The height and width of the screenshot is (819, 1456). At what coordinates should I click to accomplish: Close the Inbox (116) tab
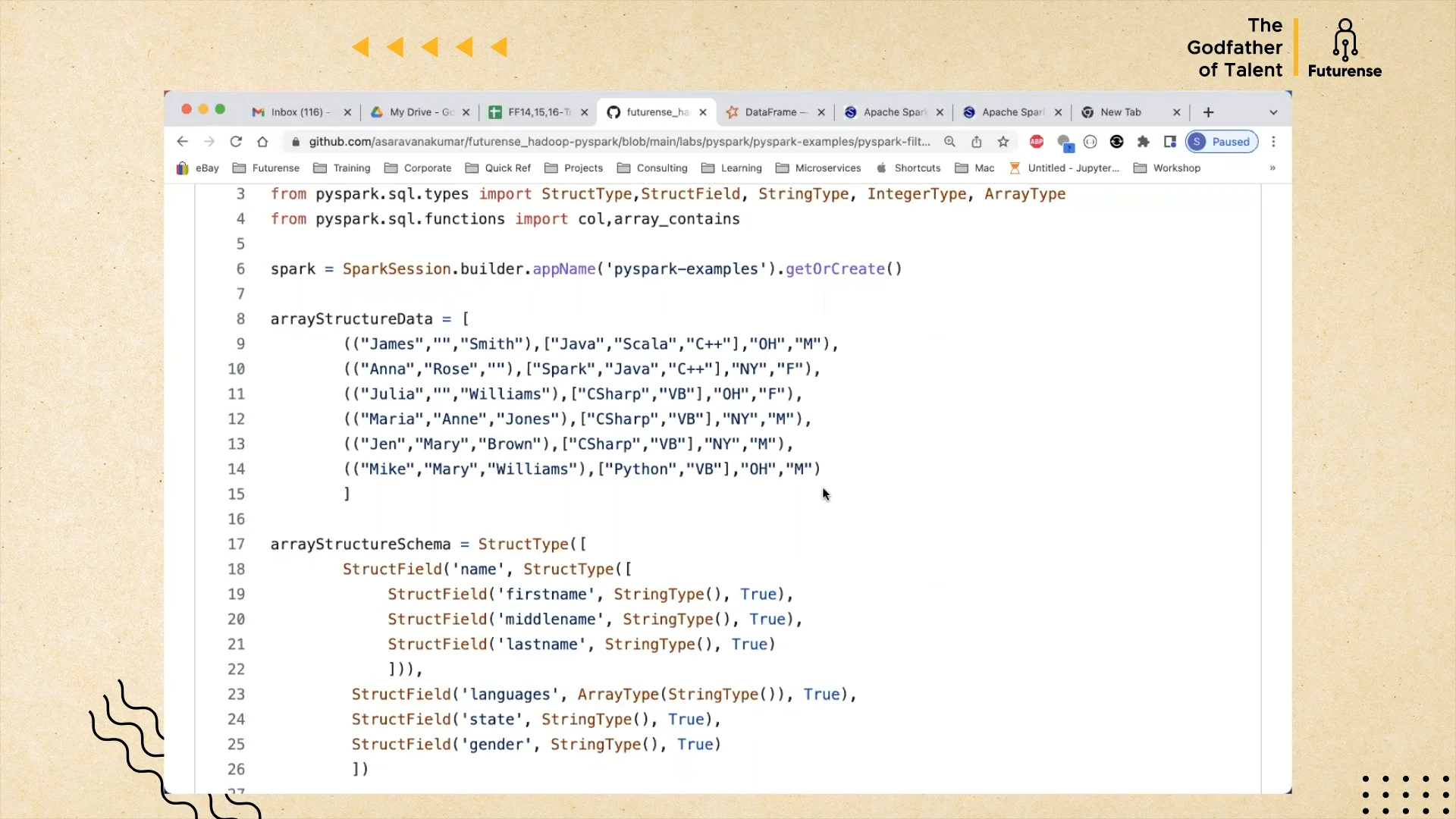tap(347, 112)
